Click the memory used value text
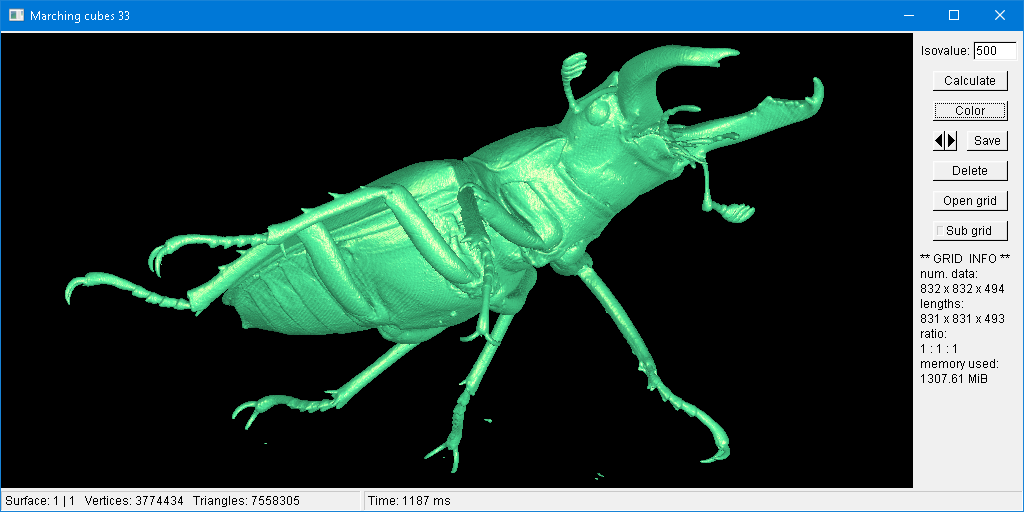 coord(954,379)
